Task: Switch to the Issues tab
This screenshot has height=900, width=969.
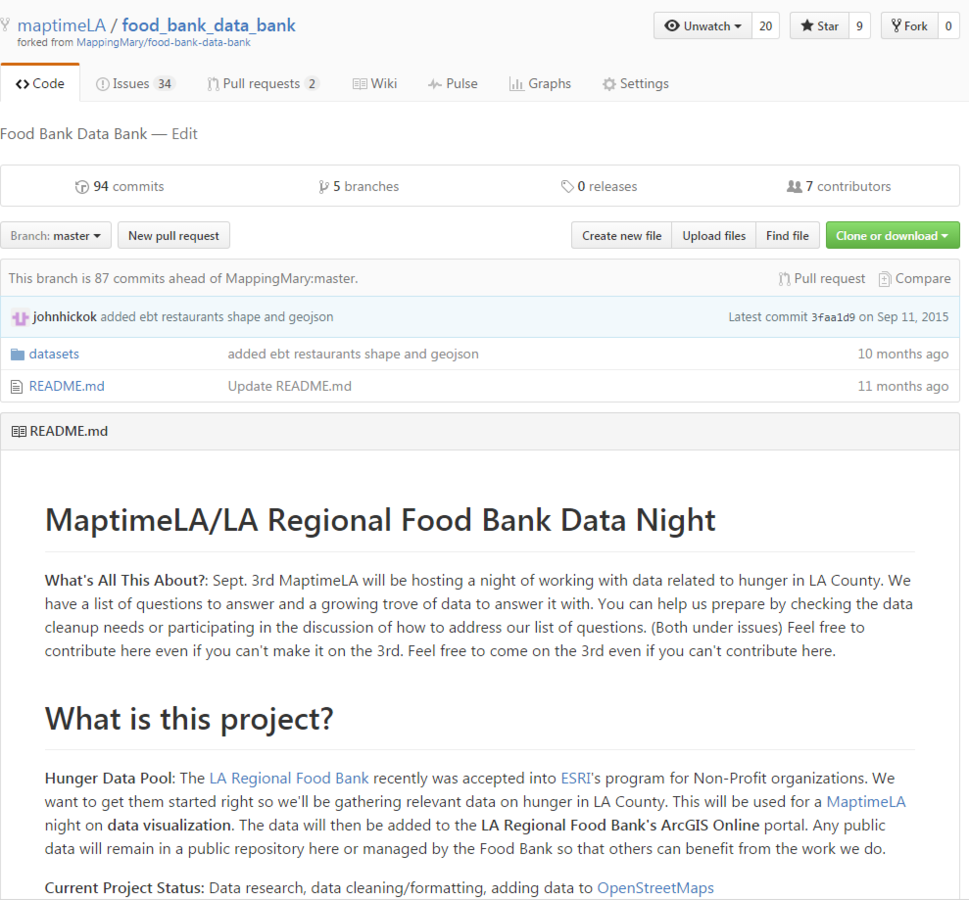Action: click(135, 84)
